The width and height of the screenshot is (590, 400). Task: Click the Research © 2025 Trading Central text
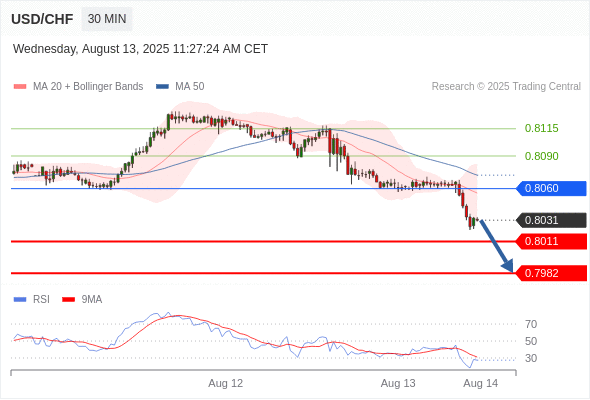coord(506,87)
